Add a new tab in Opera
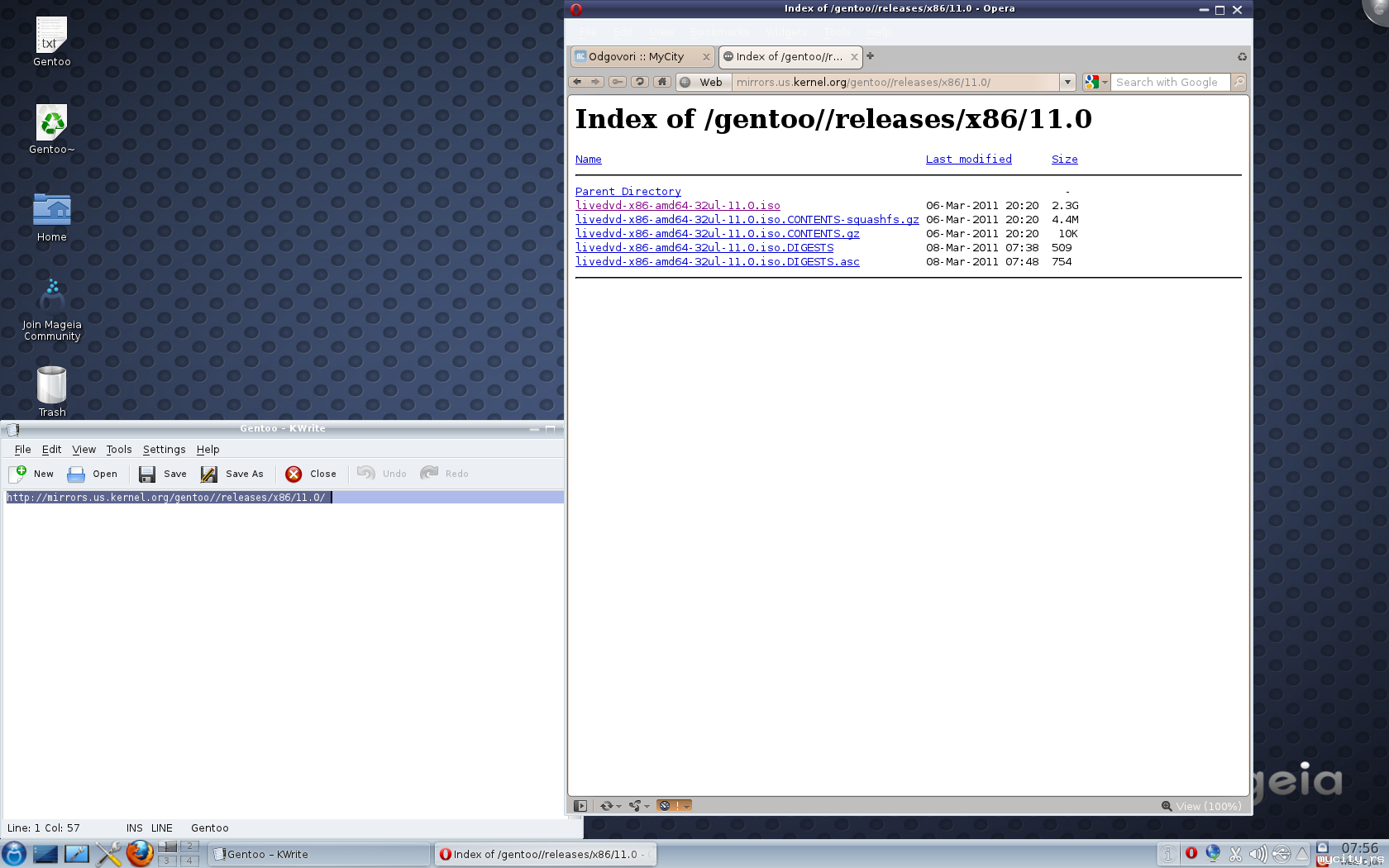1389x868 pixels. click(870, 56)
